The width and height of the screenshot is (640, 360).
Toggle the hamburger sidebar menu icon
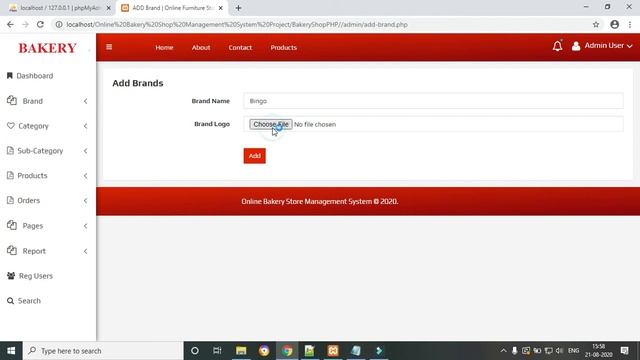[x=109, y=47]
